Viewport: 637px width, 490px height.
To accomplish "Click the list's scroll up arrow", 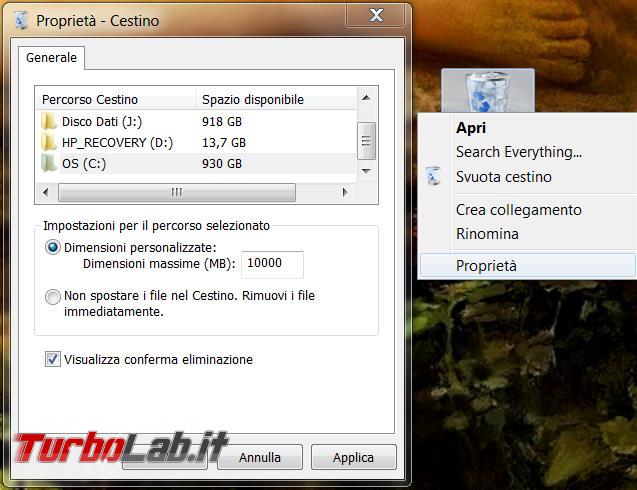I will click(366, 98).
